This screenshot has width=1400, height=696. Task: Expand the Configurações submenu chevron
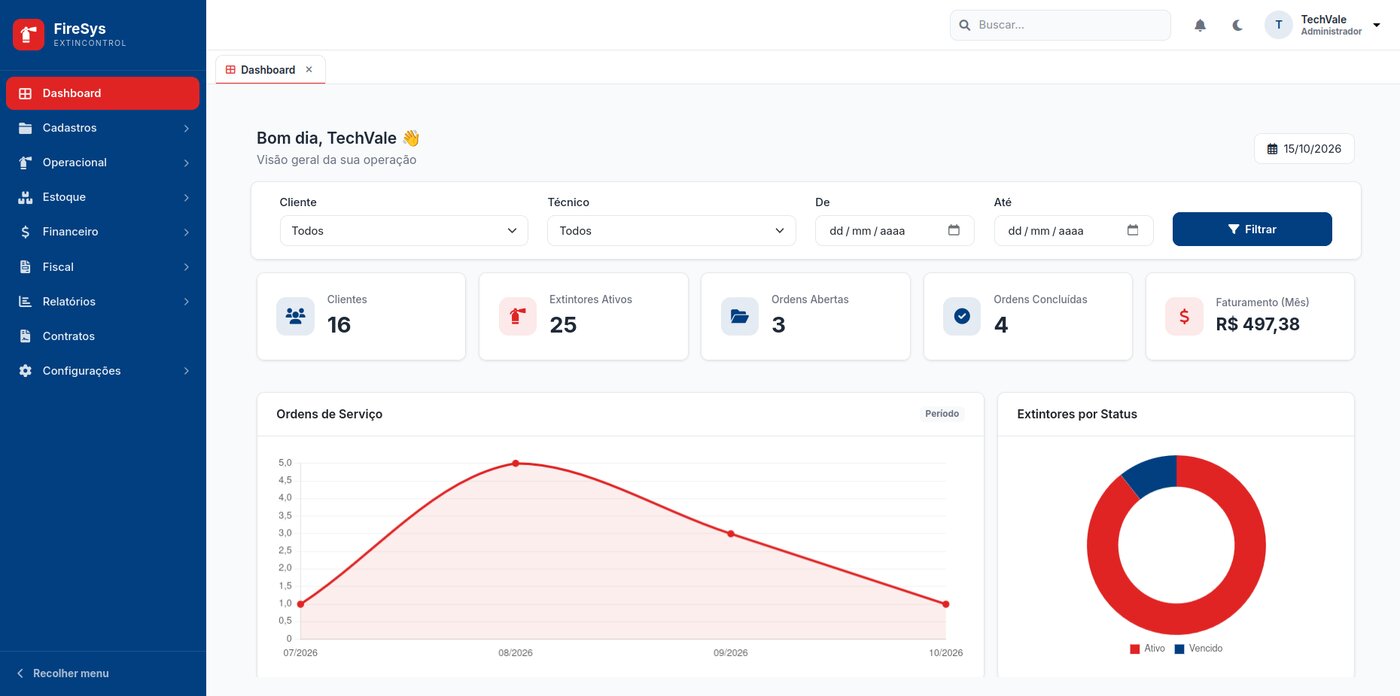(x=186, y=371)
